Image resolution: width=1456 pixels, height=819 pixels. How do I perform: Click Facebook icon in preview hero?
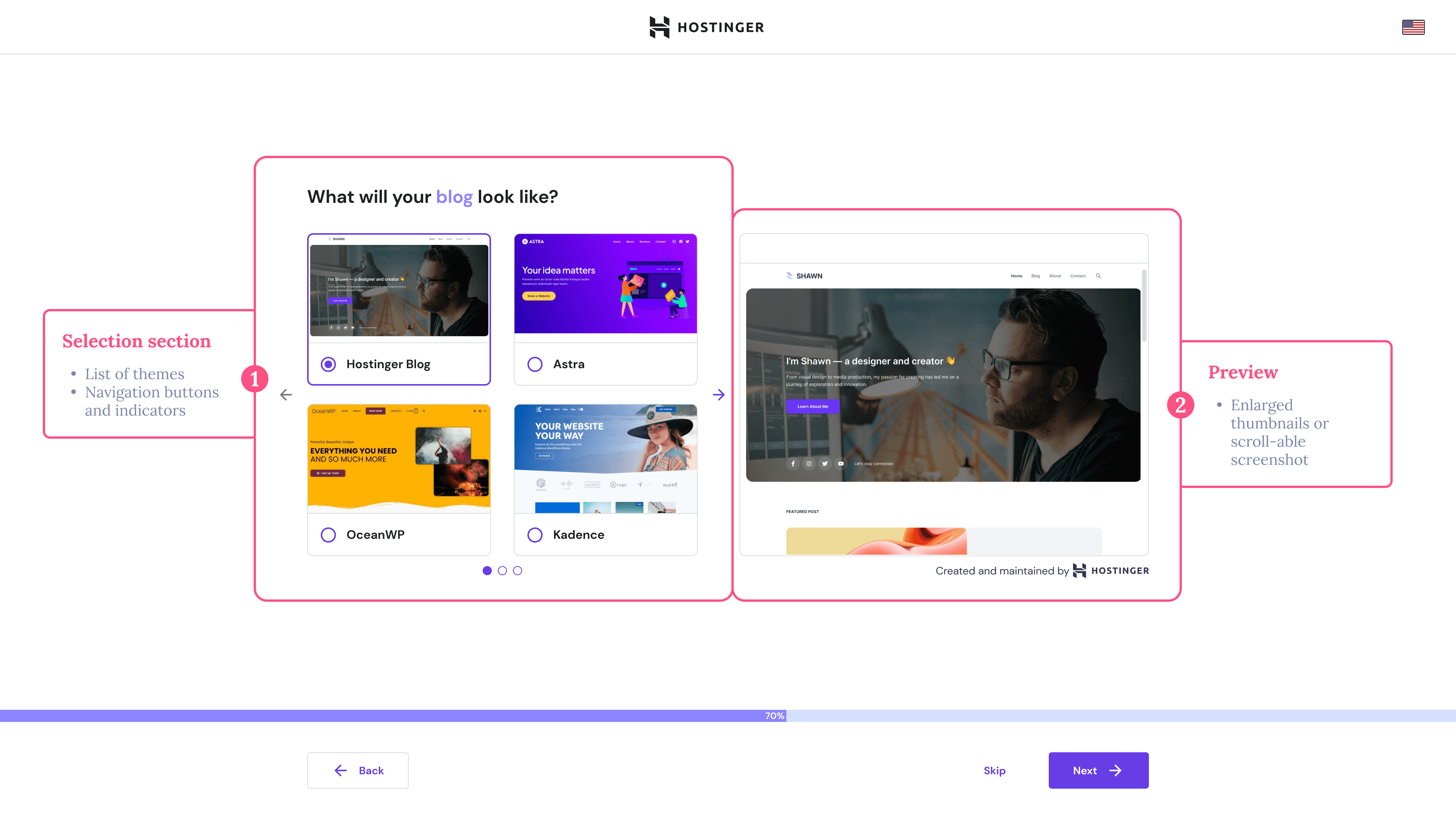click(793, 463)
